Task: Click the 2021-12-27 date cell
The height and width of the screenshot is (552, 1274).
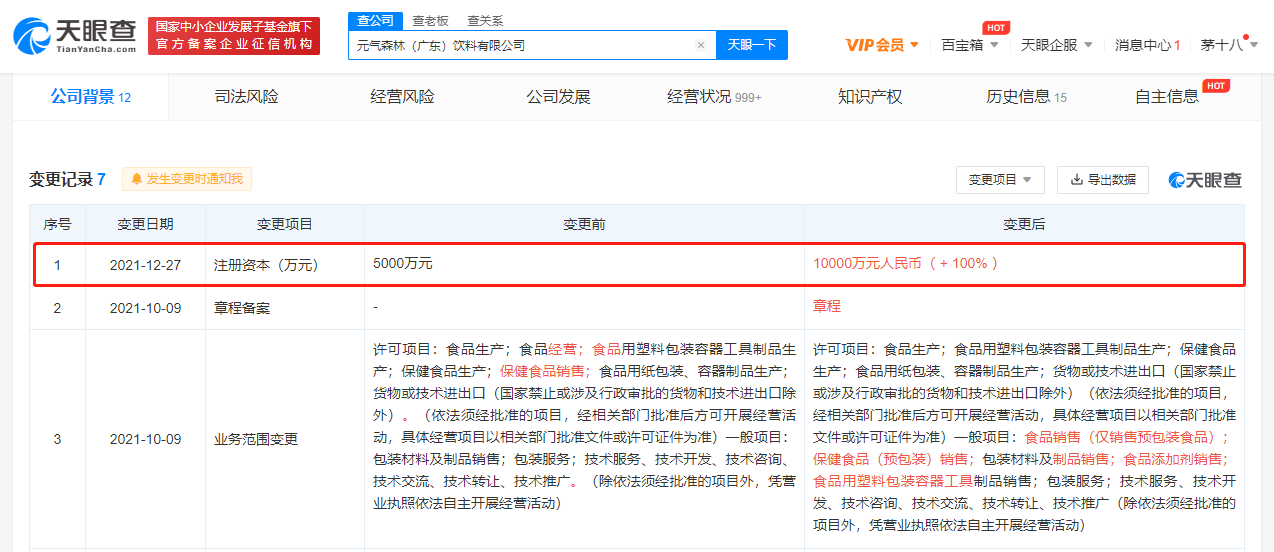Action: pos(145,265)
